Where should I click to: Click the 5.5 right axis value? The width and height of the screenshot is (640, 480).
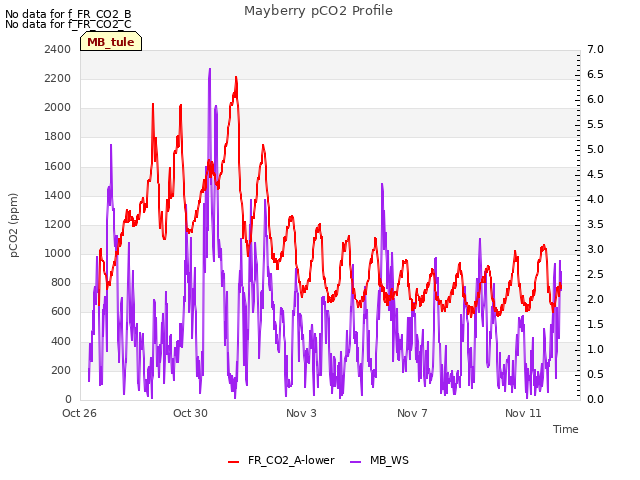click(595, 124)
